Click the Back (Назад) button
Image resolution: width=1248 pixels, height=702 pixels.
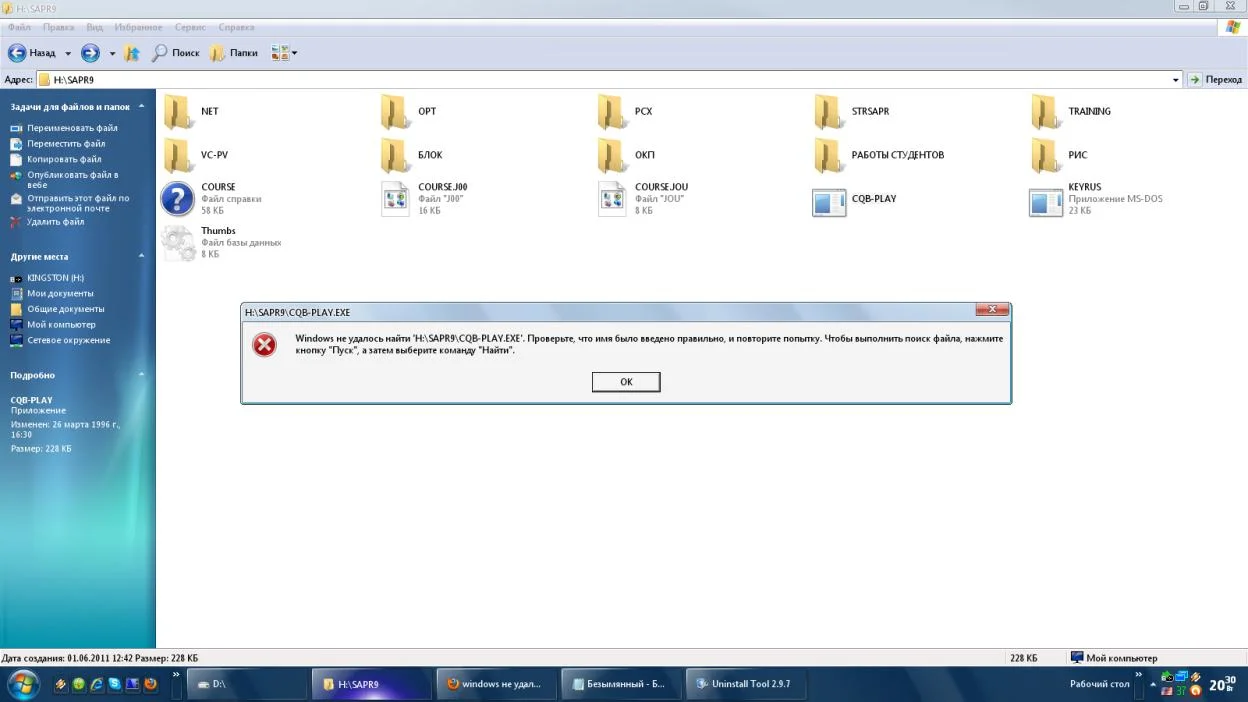pyautogui.click(x=32, y=53)
